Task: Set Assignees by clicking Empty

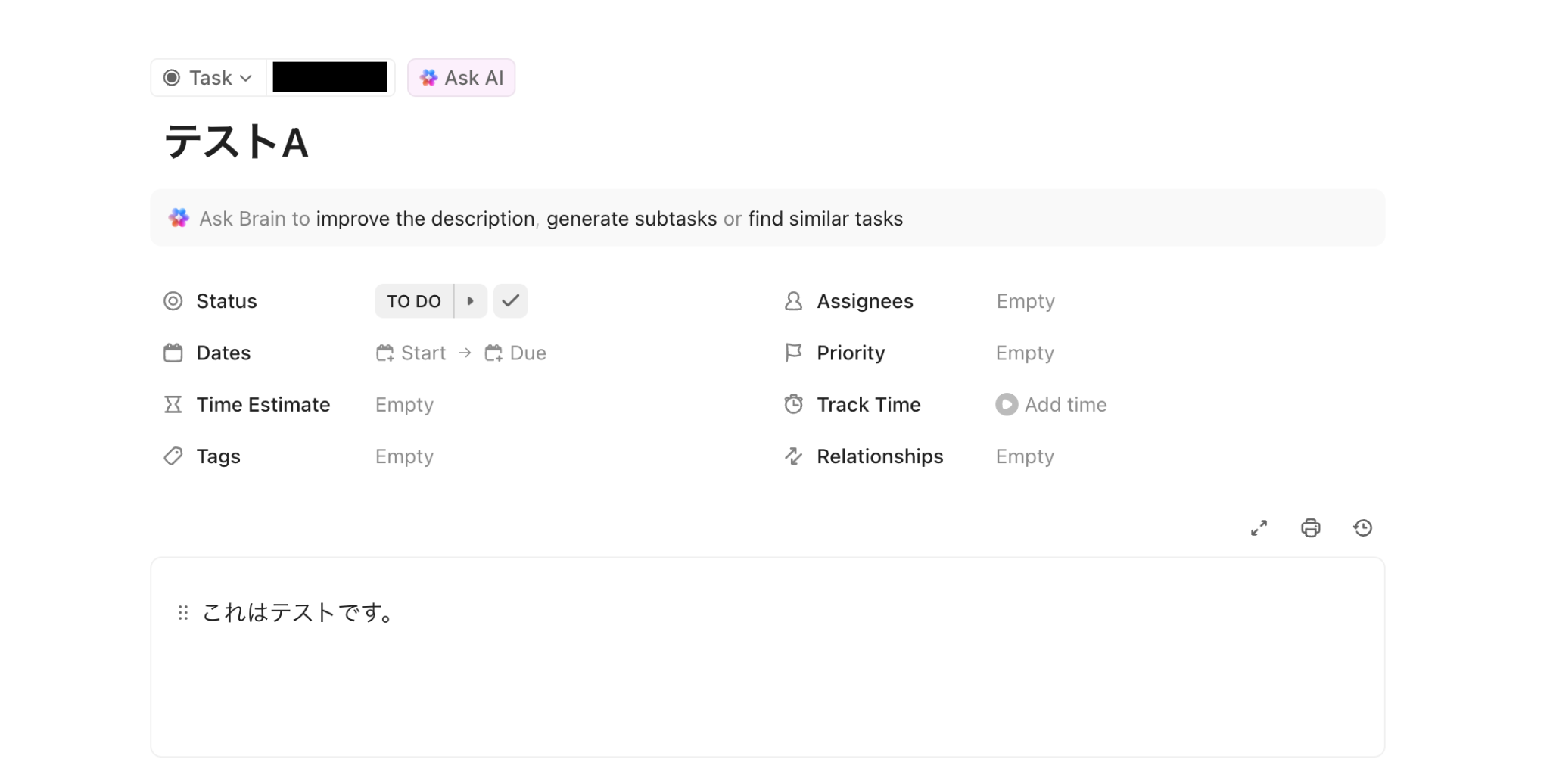Action: click(x=1025, y=301)
